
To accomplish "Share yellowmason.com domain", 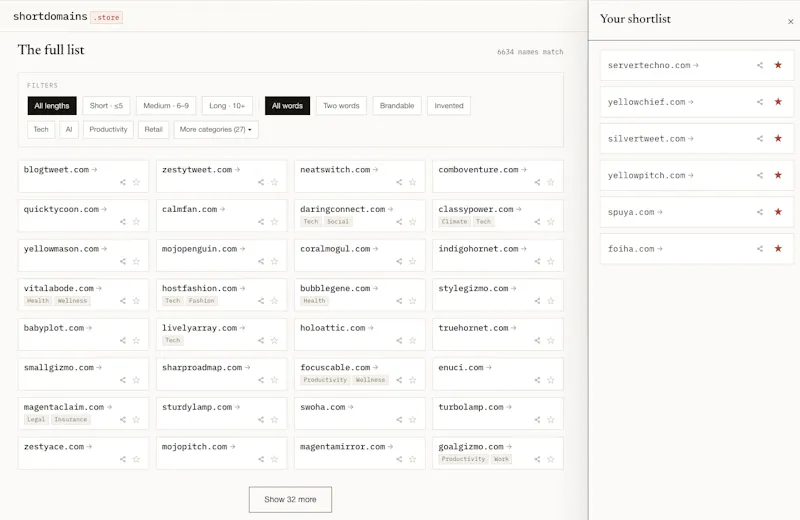I will 122,261.
